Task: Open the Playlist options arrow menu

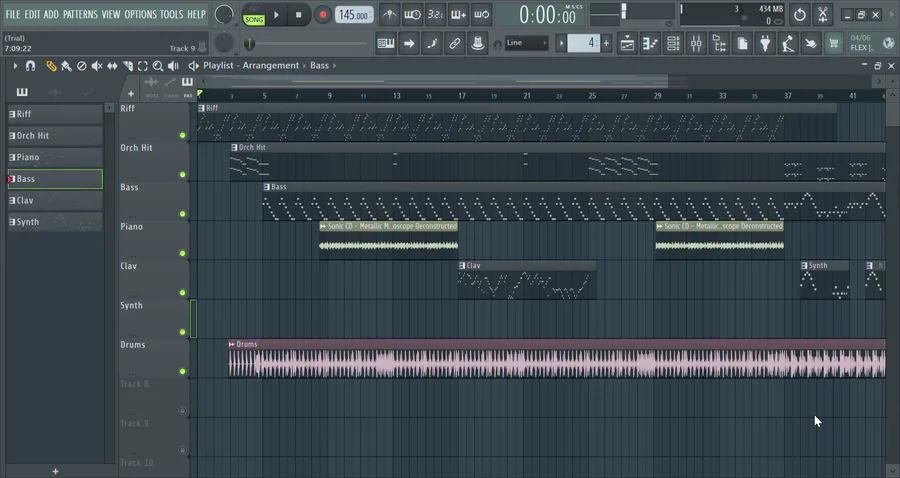Action: point(15,66)
